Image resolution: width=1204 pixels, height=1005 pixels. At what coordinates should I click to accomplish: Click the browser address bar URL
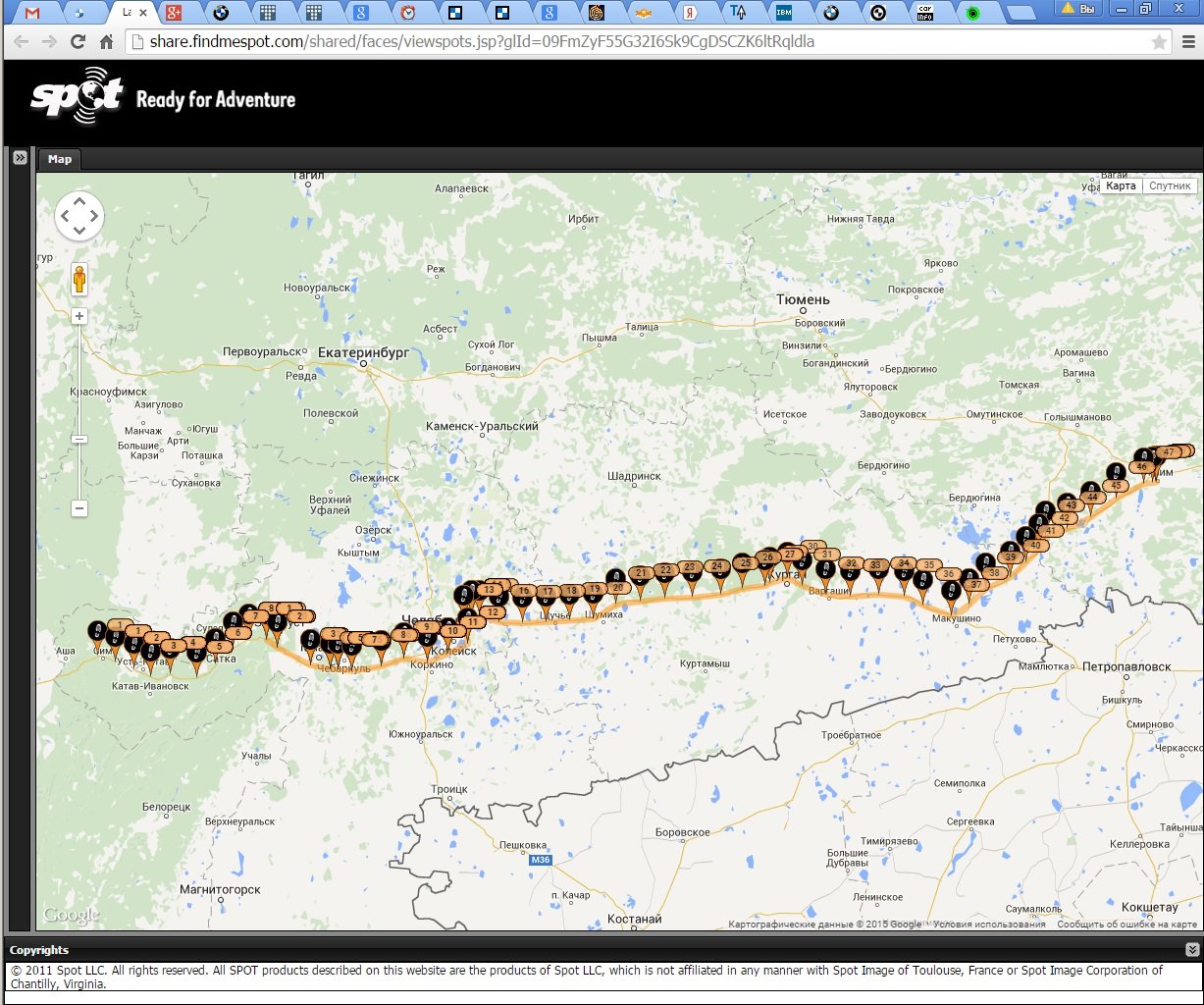[x=481, y=42]
